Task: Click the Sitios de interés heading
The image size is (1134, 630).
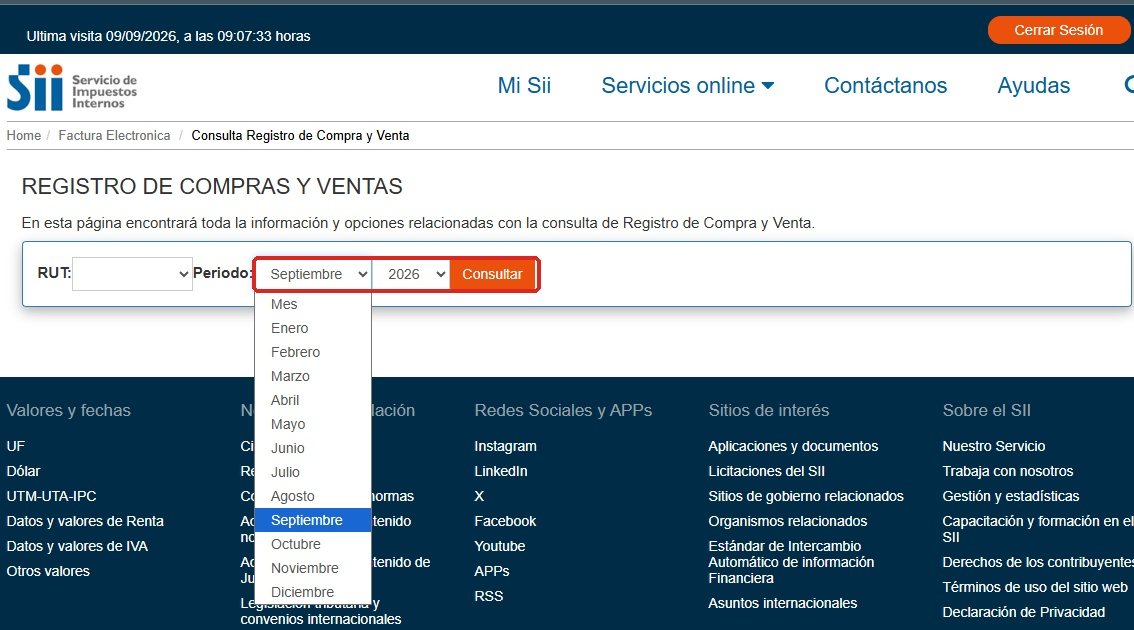Action: pos(769,410)
